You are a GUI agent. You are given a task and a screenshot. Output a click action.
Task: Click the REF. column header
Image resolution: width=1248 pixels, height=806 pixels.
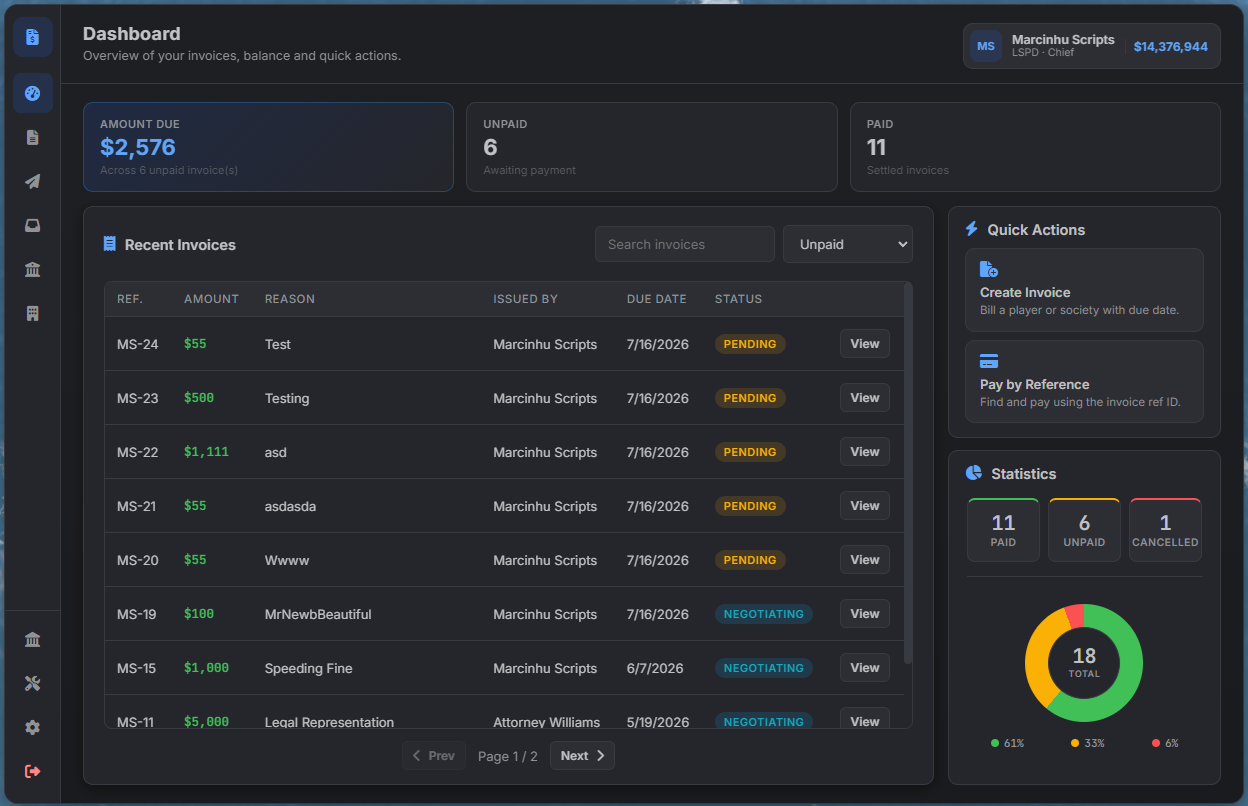click(x=130, y=299)
